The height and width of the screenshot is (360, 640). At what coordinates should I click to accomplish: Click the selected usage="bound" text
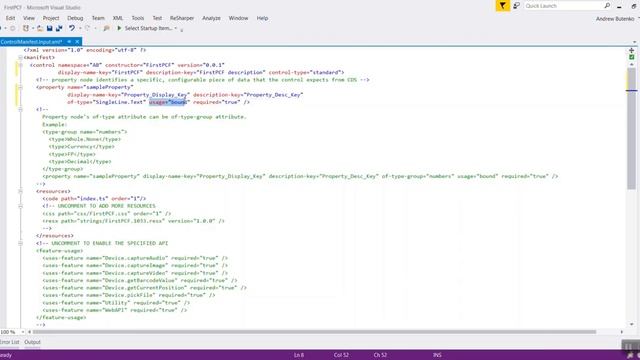[169, 102]
